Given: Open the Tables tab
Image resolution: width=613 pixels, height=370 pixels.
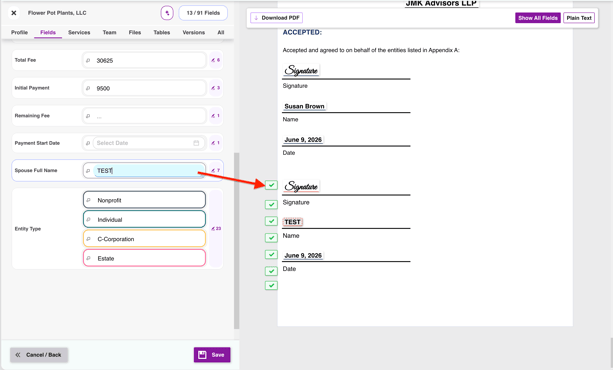Looking at the screenshot, I should pyautogui.click(x=161, y=32).
